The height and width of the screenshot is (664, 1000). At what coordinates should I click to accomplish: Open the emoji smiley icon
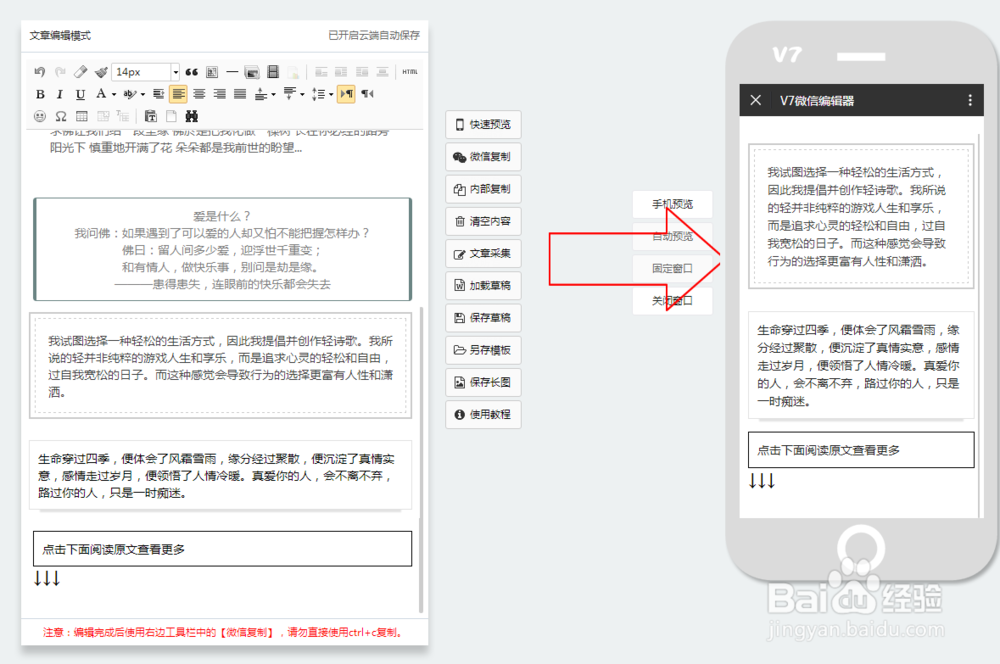tap(41, 116)
